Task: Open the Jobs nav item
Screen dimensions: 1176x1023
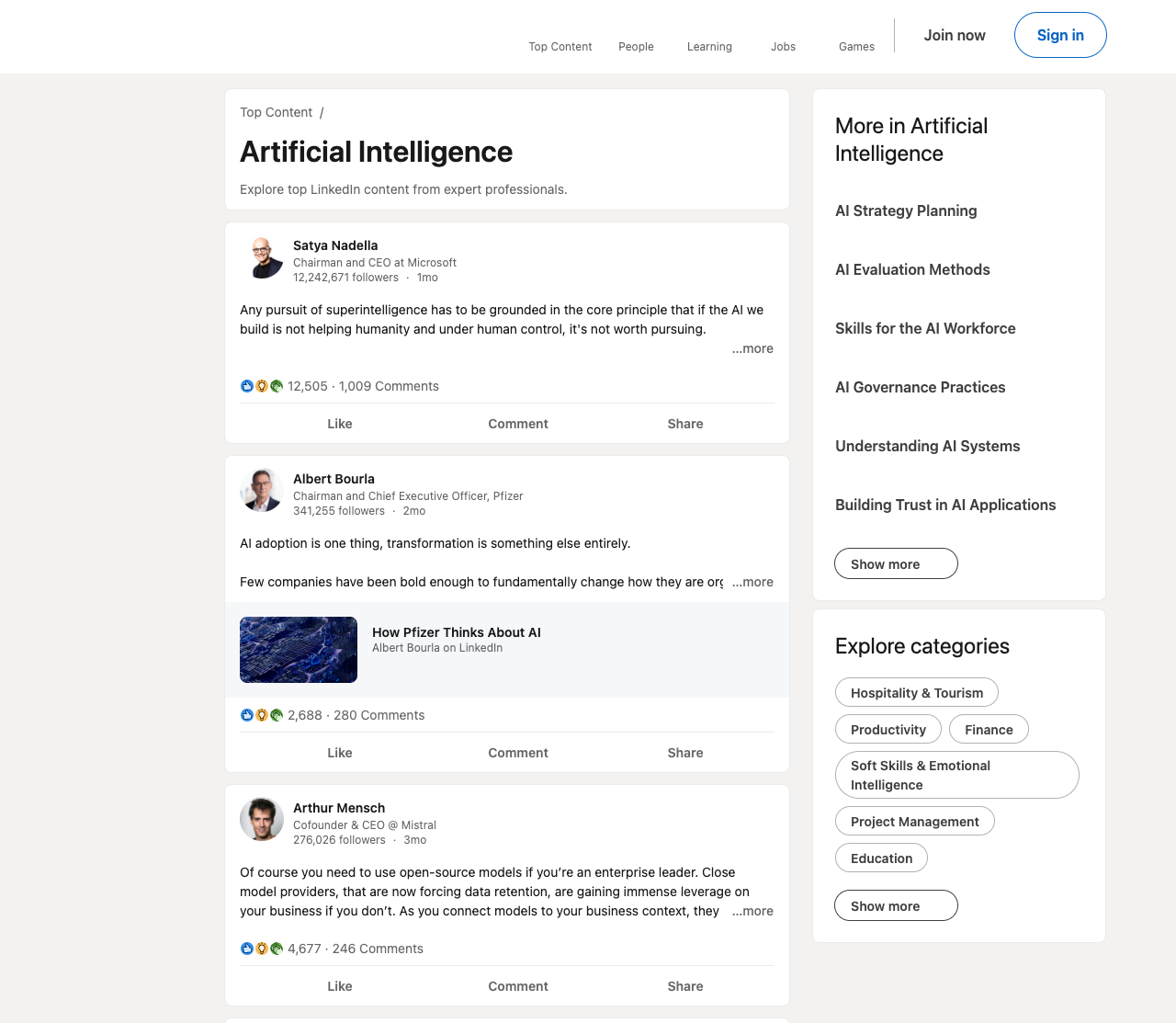Action: 784,47
